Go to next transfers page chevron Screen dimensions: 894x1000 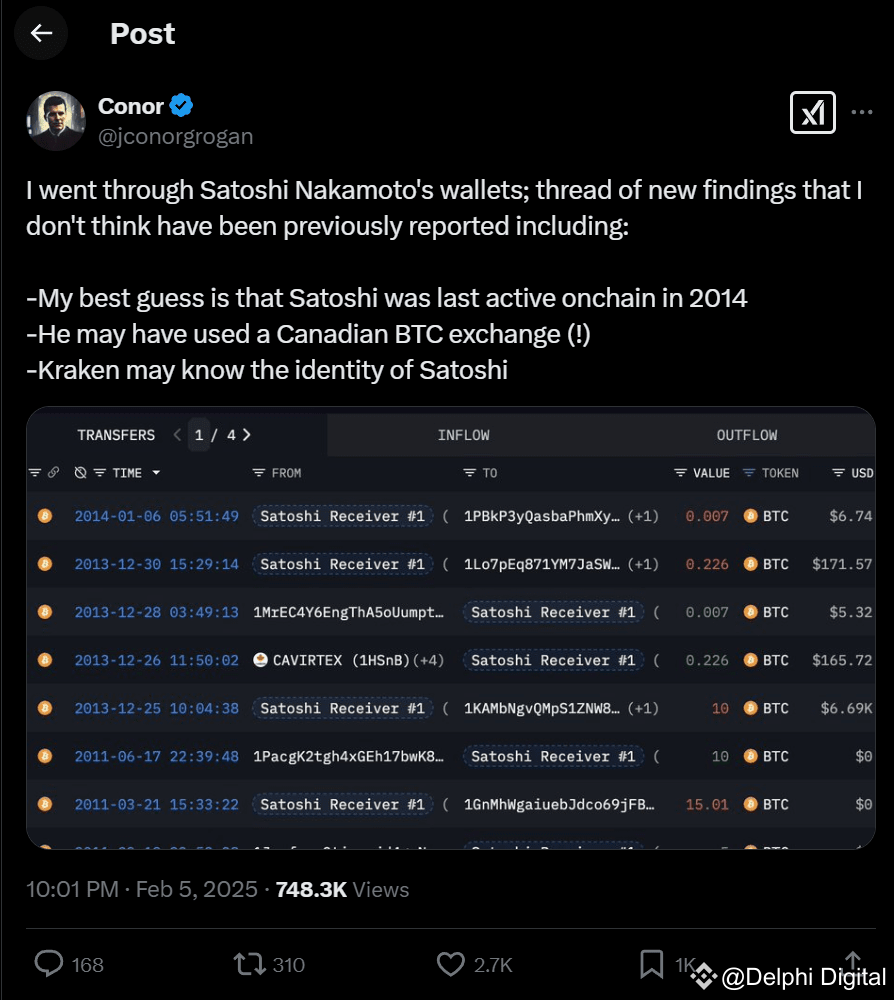(x=246, y=435)
